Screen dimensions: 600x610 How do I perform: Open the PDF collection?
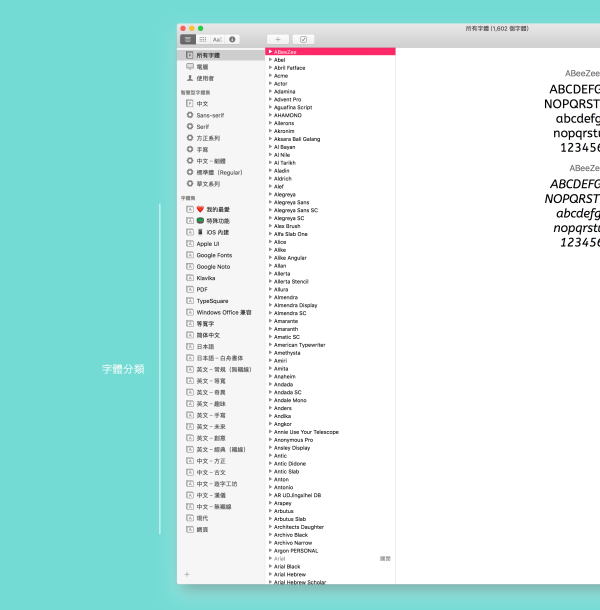click(x=221, y=289)
